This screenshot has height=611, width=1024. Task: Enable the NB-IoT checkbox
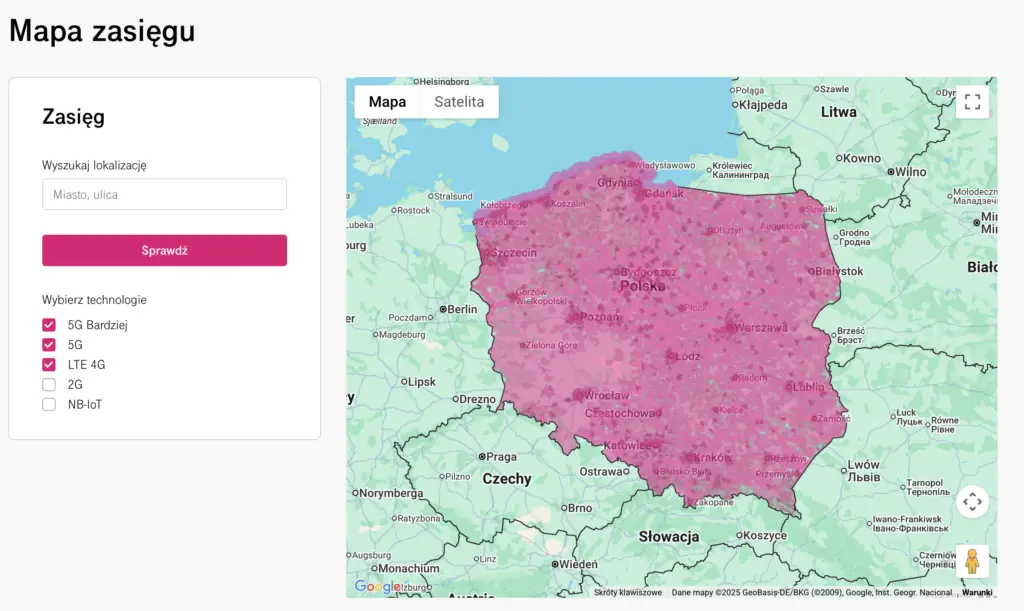[x=49, y=405]
